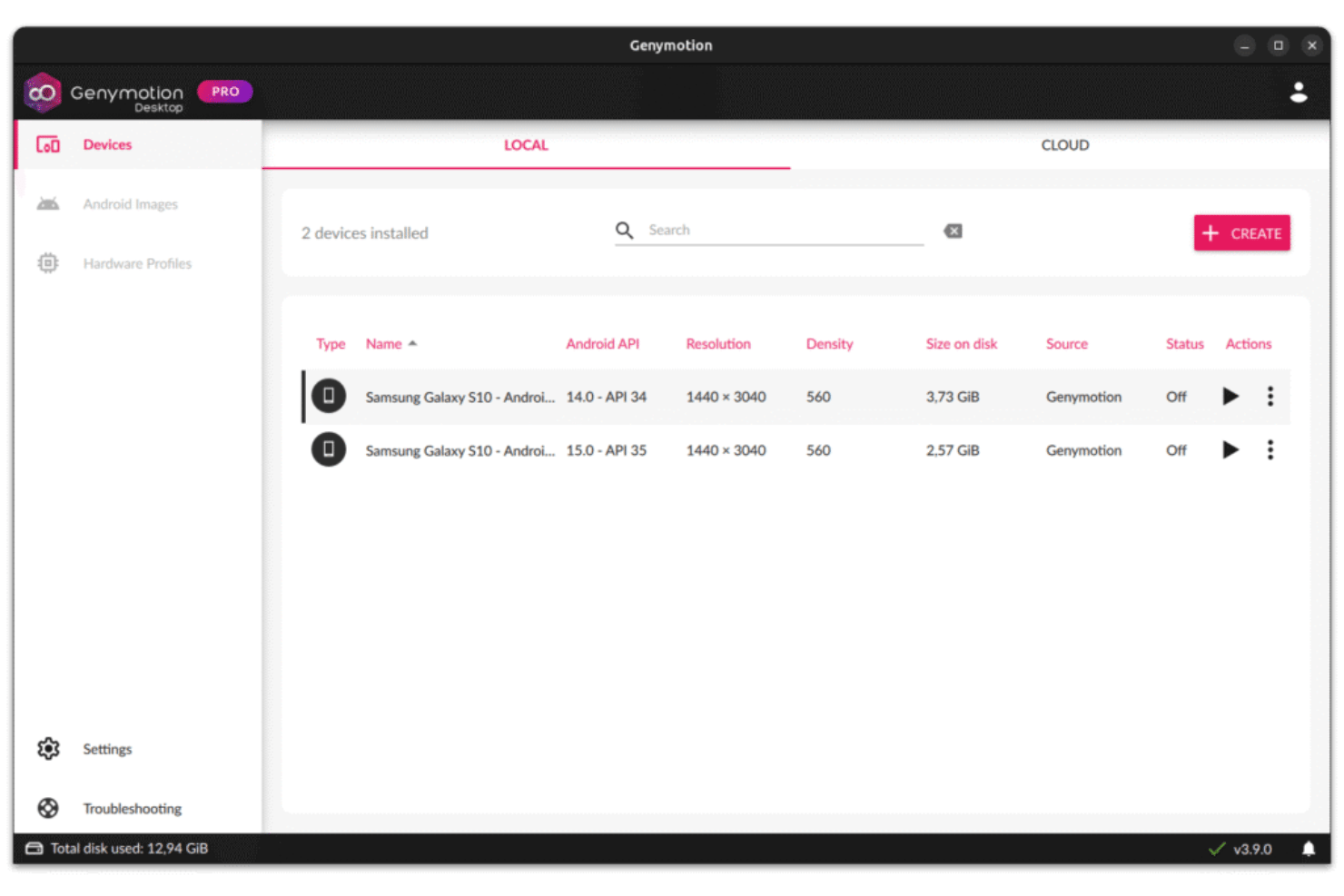The height and width of the screenshot is (896, 1344).
Task: Minimize the Genymotion window
Action: (1245, 45)
